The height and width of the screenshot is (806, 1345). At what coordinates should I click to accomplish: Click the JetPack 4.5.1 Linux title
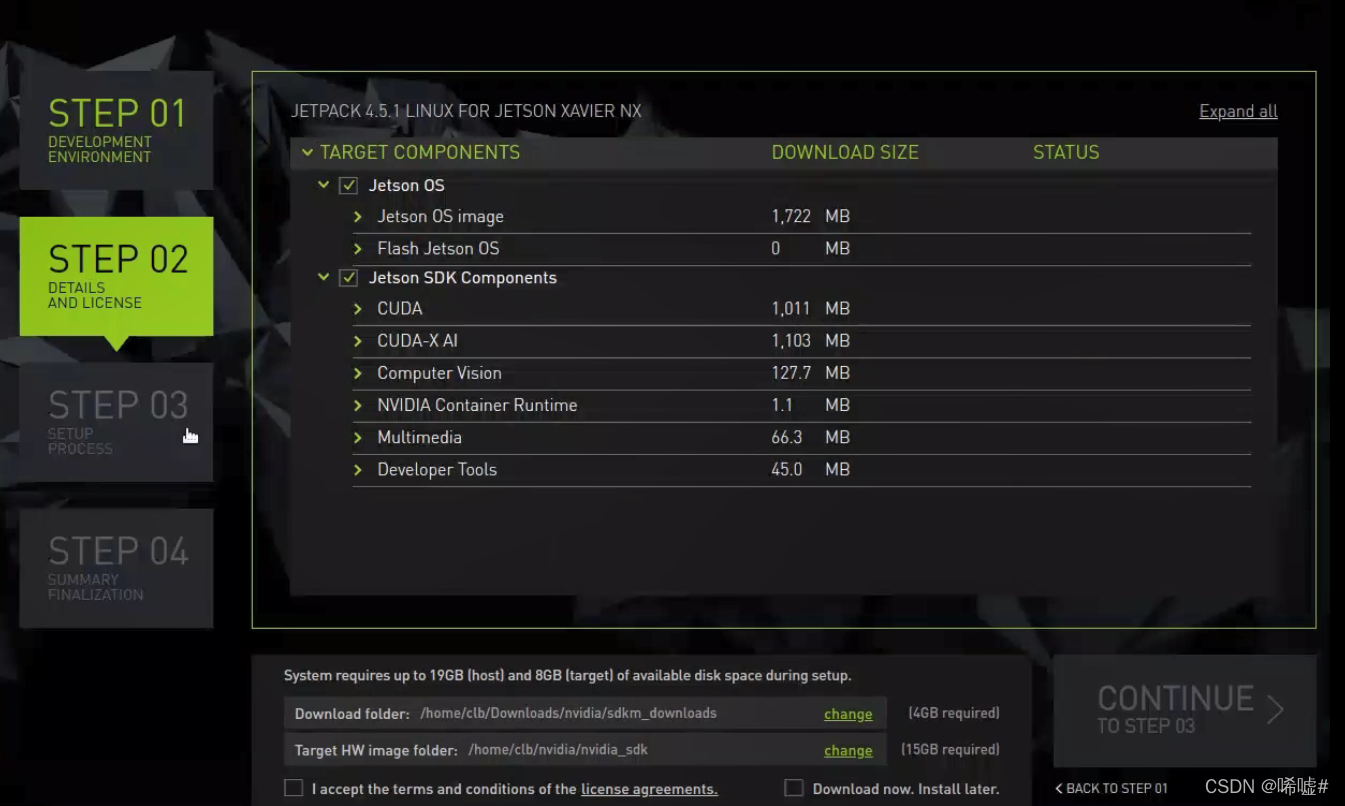click(x=466, y=111)
